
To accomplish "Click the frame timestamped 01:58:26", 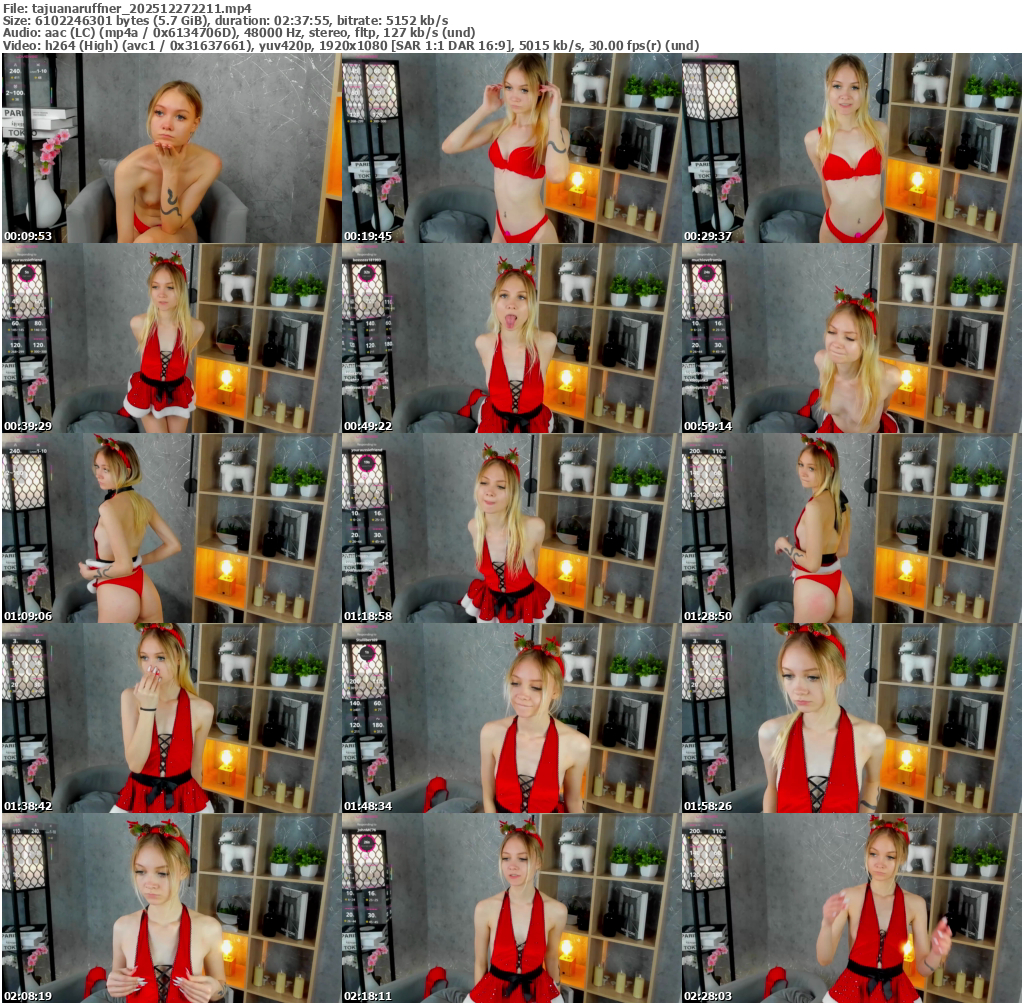I will click(x=851, y=718).
